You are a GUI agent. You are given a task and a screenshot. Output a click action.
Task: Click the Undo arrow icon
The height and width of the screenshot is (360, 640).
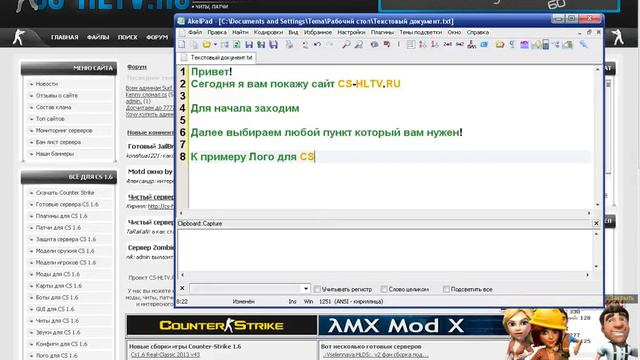317,44
